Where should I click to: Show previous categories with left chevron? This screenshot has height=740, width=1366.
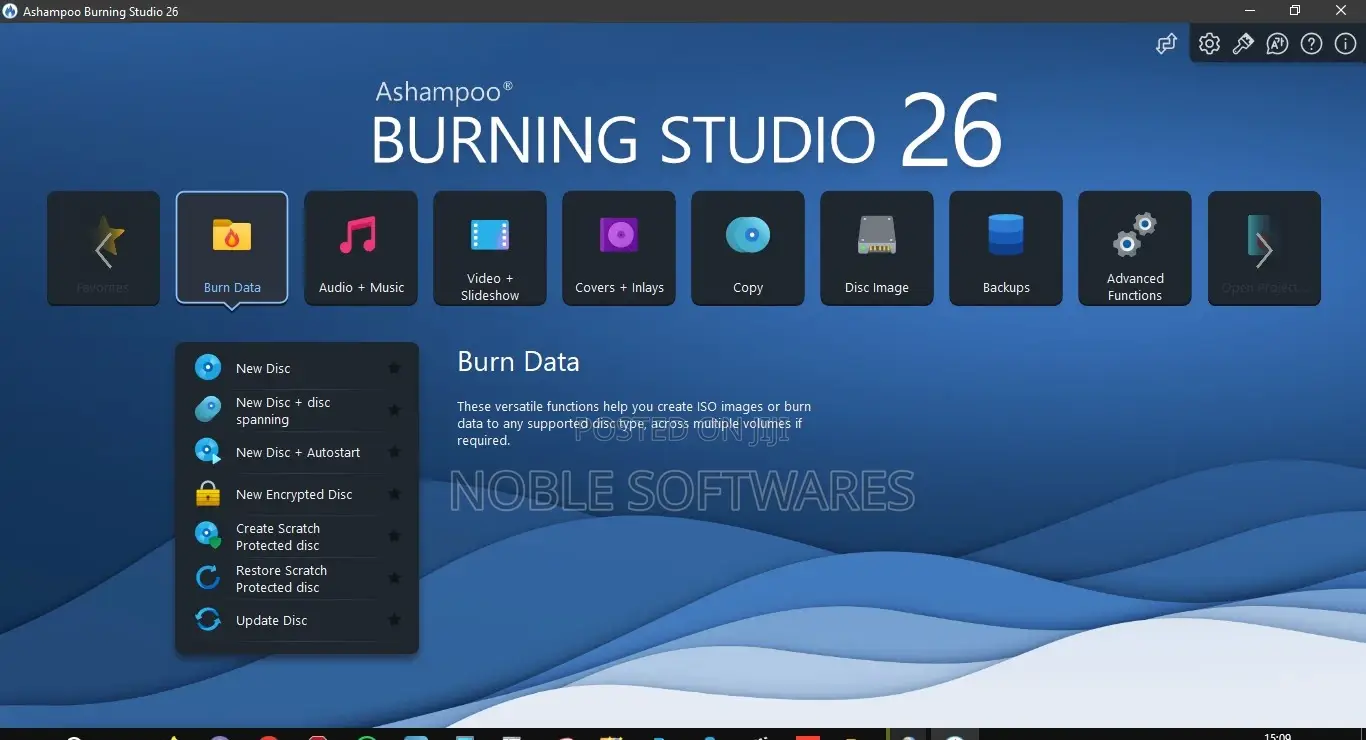point(103,250)
